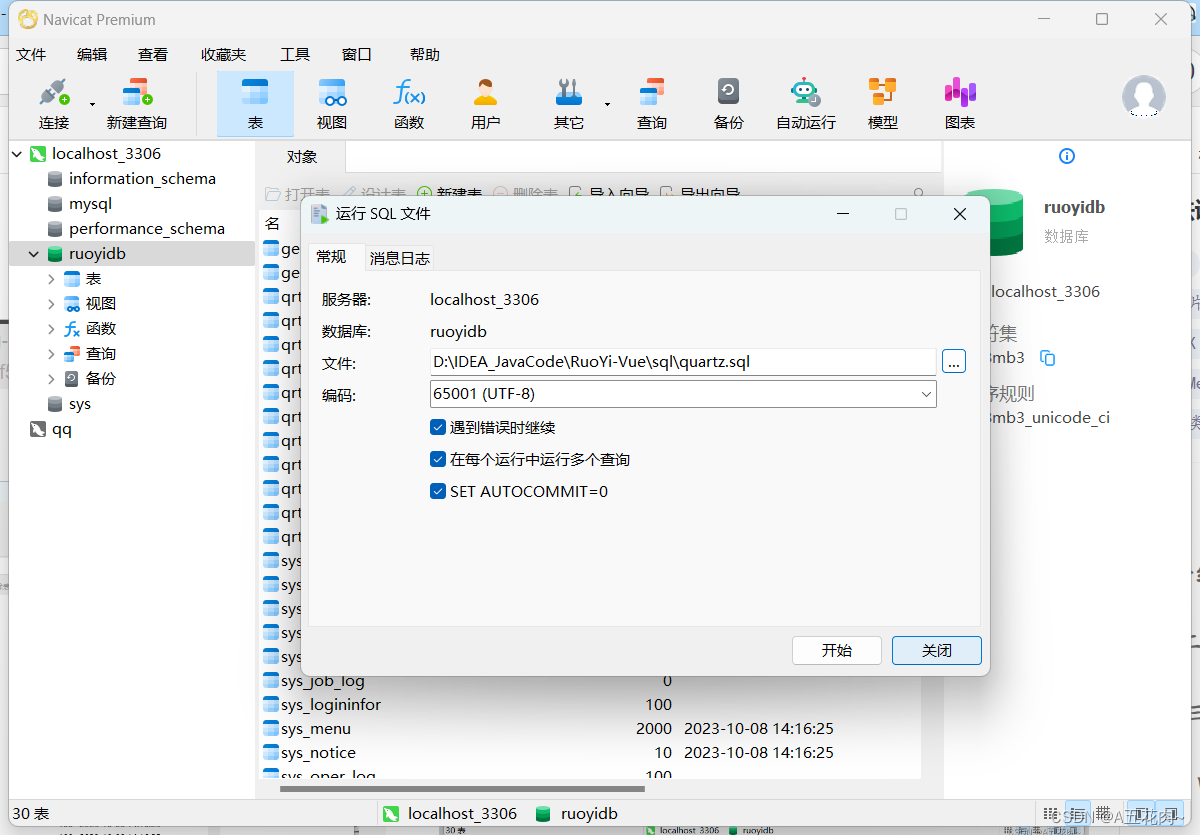Image resolution: width=1200 pixels, height=835 pixels.
Task: Open the 模型 (Model) designer
Action: click(882, 100)
